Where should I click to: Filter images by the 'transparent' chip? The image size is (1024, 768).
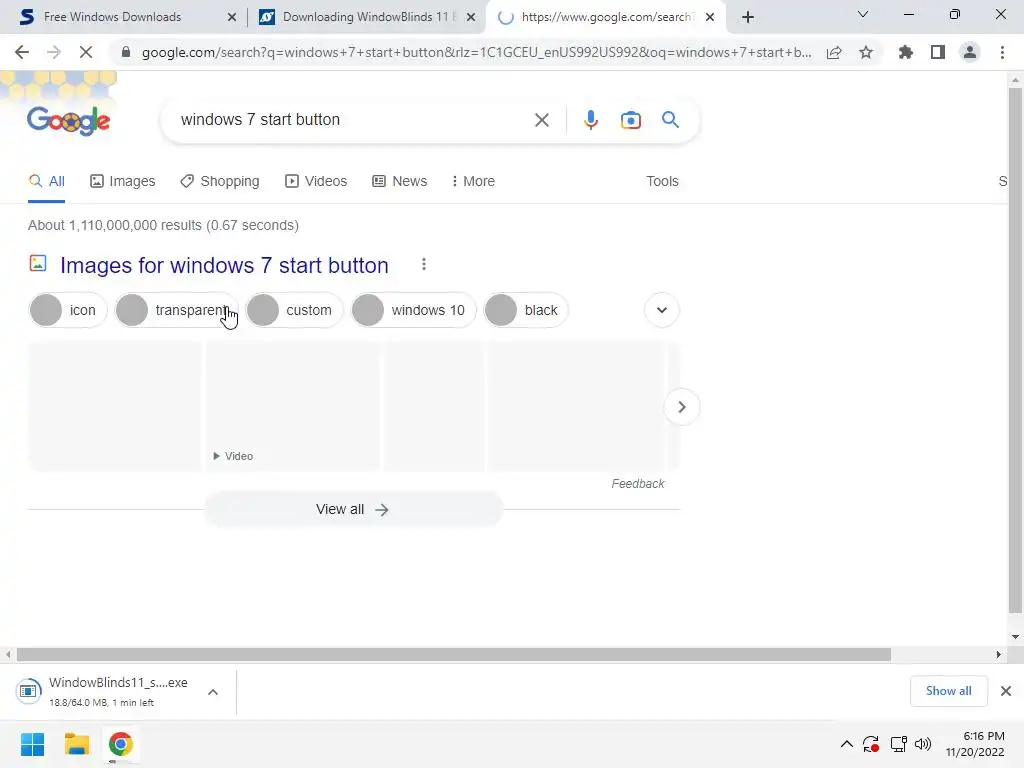176,310
